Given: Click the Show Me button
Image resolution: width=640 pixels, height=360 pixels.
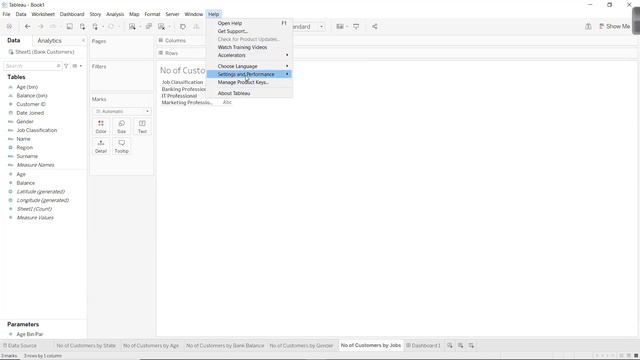Looking at the screenshot, I should (x=615, y=27).
